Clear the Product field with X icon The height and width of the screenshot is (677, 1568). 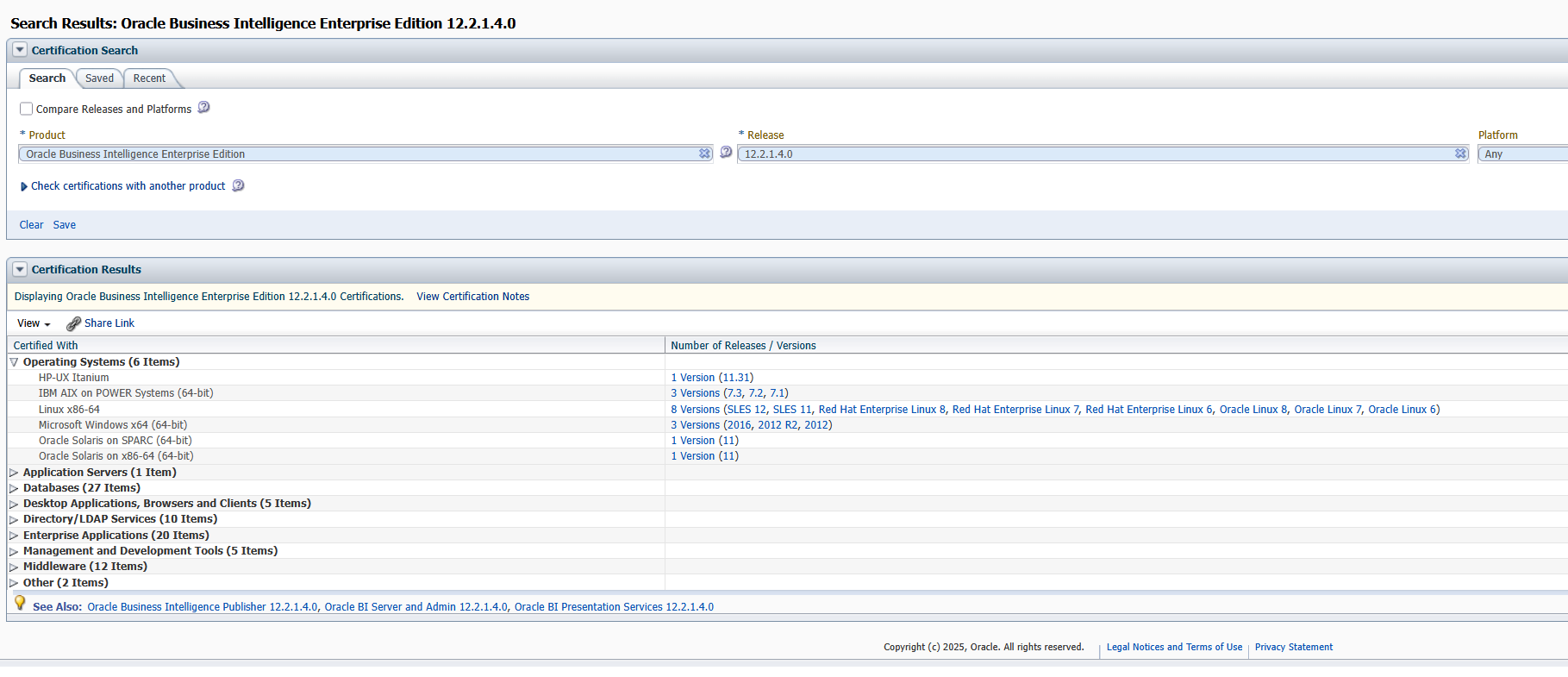pos(704,154)
